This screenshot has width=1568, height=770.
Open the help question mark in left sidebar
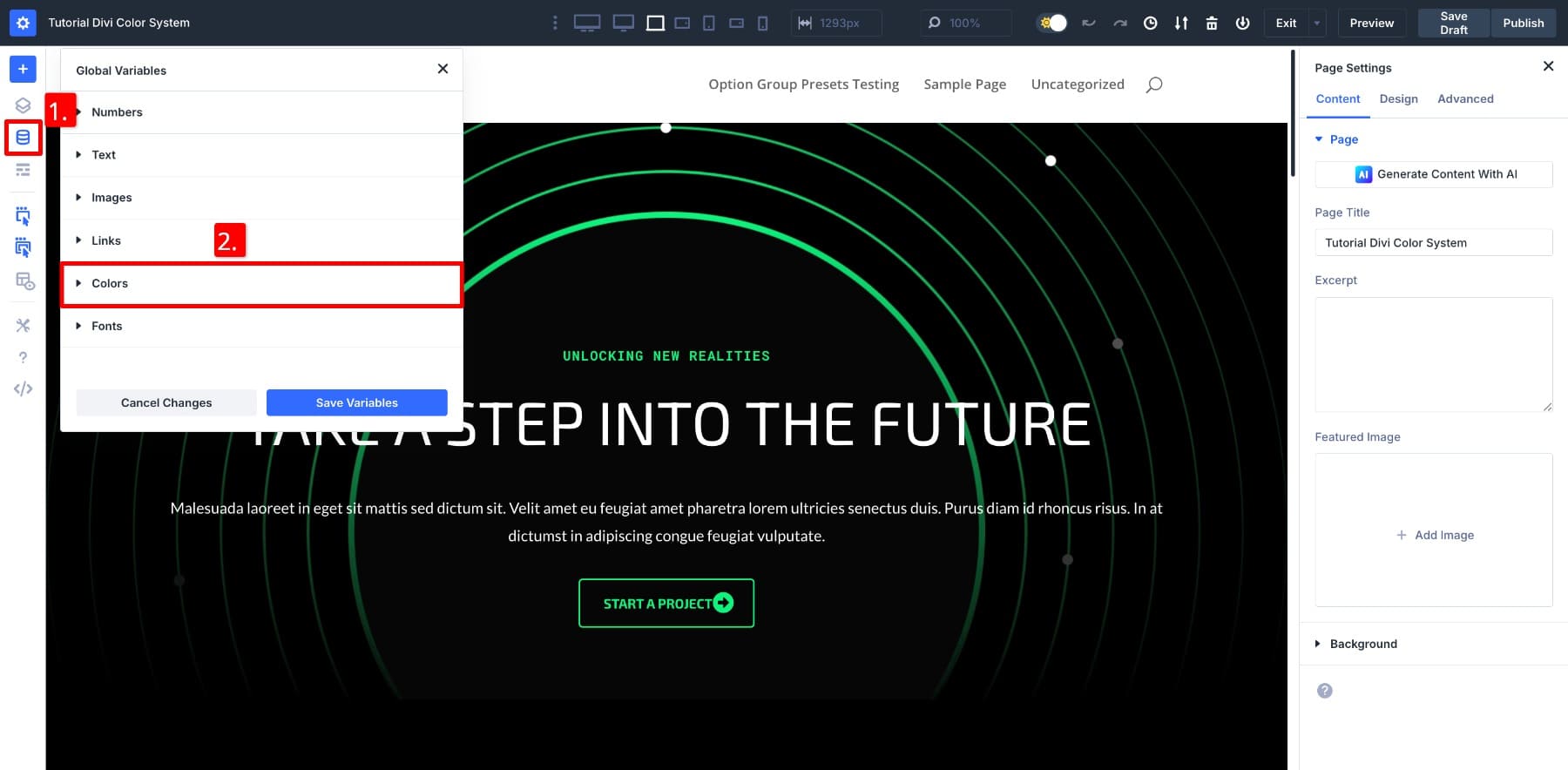pos(23,357)
